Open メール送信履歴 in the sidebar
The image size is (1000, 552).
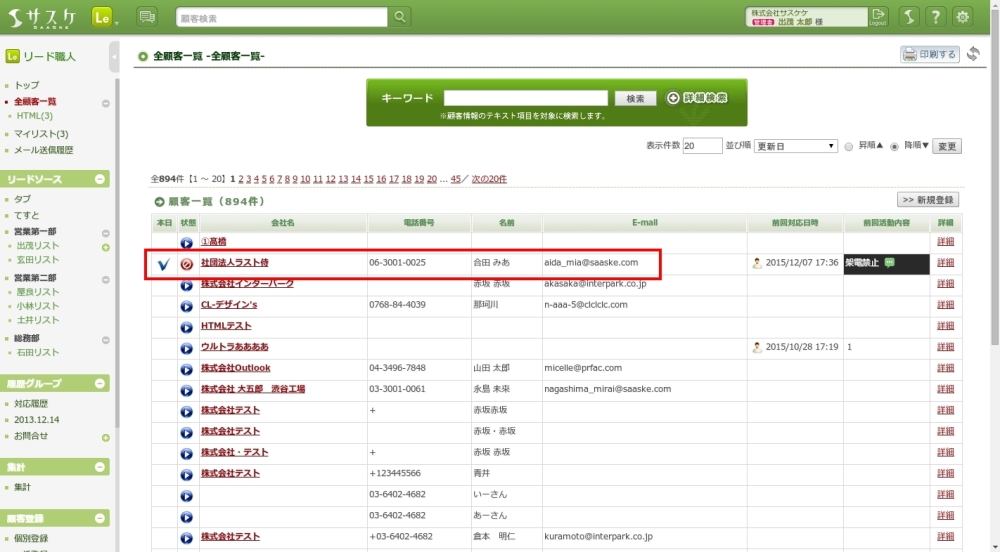[x=43, y=150]
